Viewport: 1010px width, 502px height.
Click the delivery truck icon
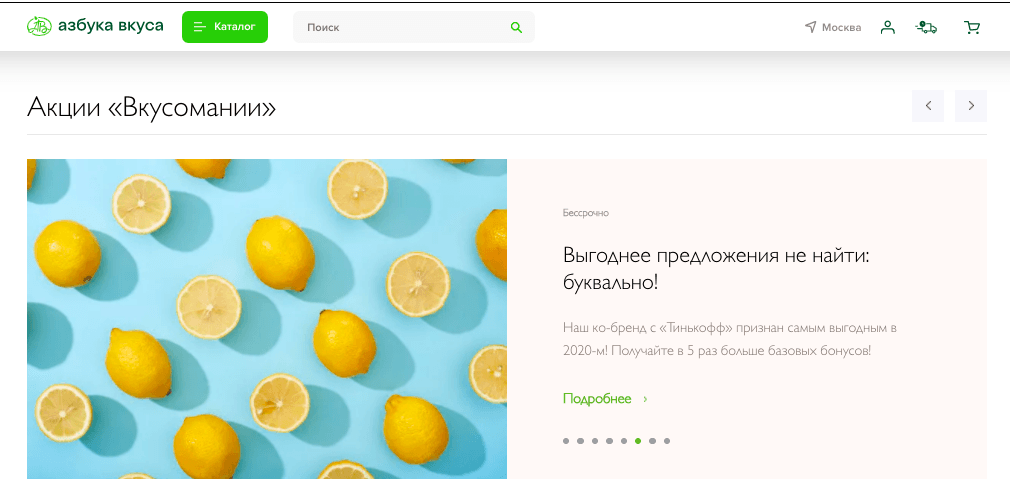[926, 27]
